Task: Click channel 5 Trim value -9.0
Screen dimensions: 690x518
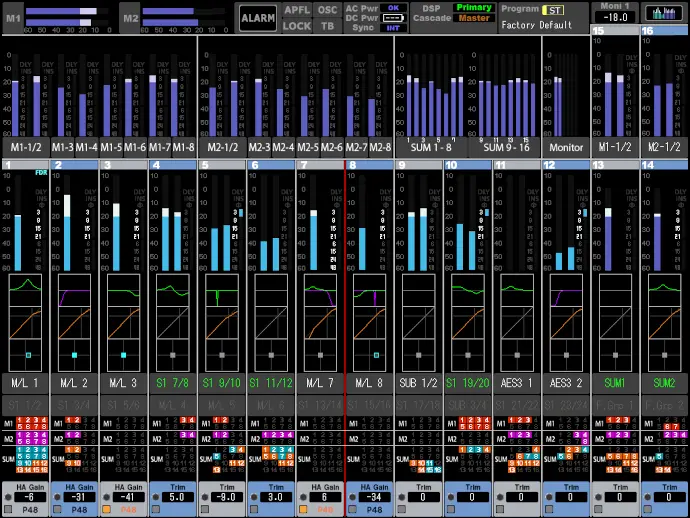Action: click(226, 497)
